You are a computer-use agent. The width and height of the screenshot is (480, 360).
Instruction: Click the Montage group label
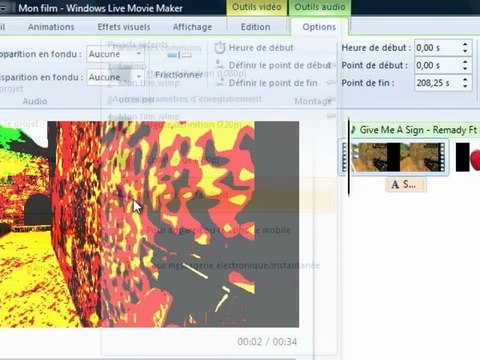[x=313, y=101]
